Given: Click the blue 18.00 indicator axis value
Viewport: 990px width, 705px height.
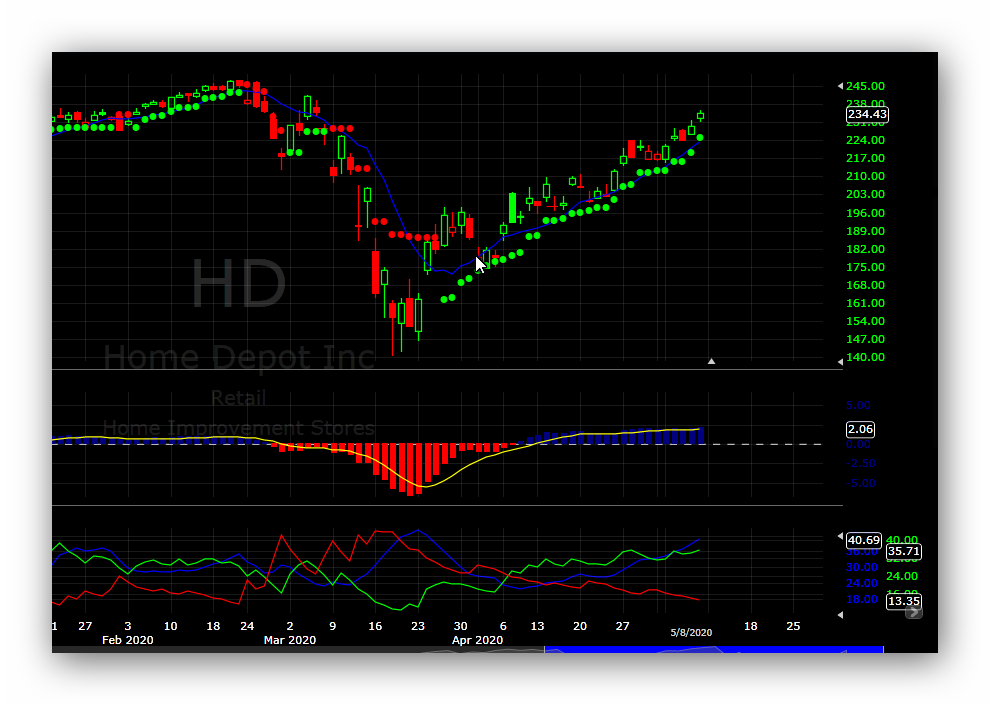Looking at the screenshot, I should coord(862,599).
